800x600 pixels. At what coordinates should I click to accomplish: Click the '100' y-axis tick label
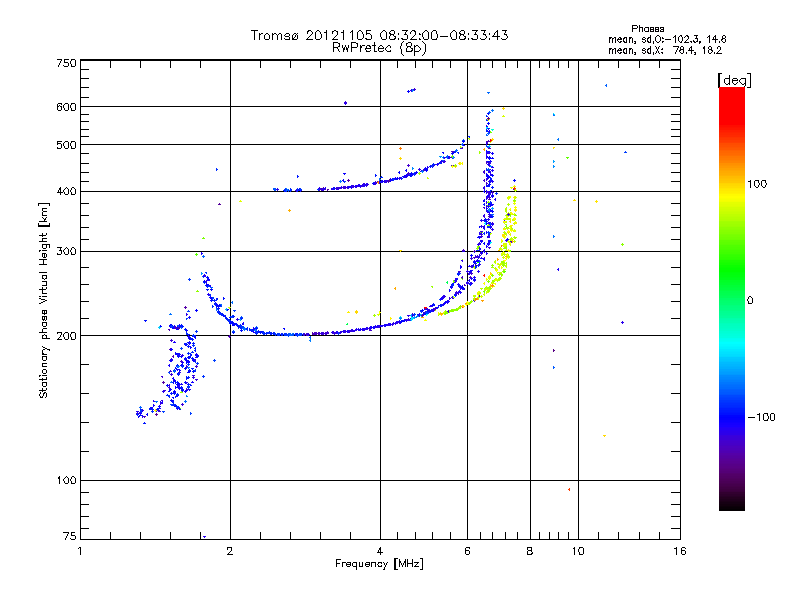point(66,480)
